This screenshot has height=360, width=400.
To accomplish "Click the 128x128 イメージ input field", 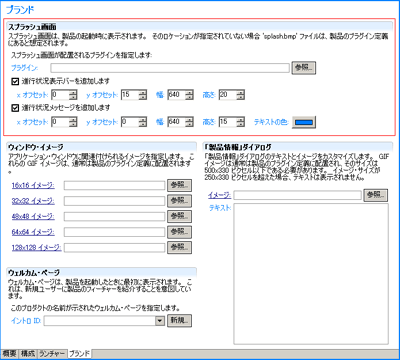I will (114, 248).
